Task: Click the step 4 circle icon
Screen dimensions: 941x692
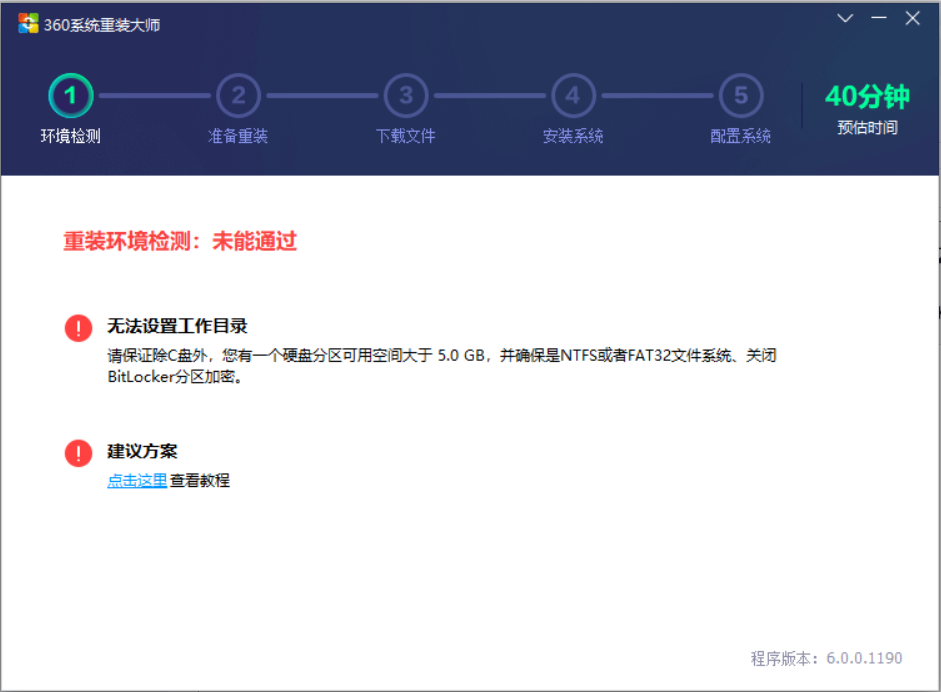Action: click(573, 96)
